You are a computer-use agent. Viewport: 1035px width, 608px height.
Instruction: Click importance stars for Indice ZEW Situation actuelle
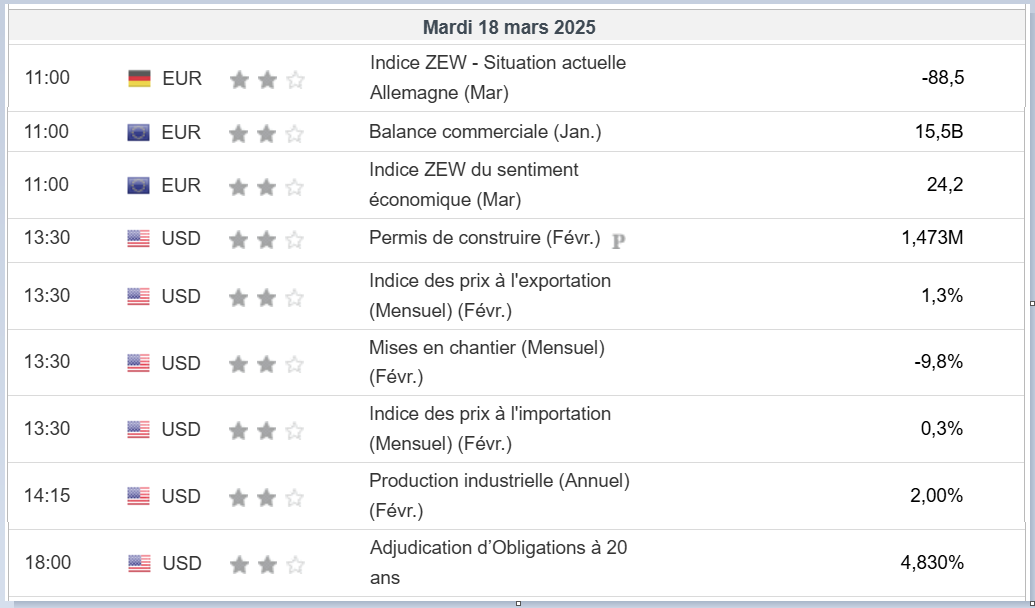pyautogui.click(x=267, y=79)
